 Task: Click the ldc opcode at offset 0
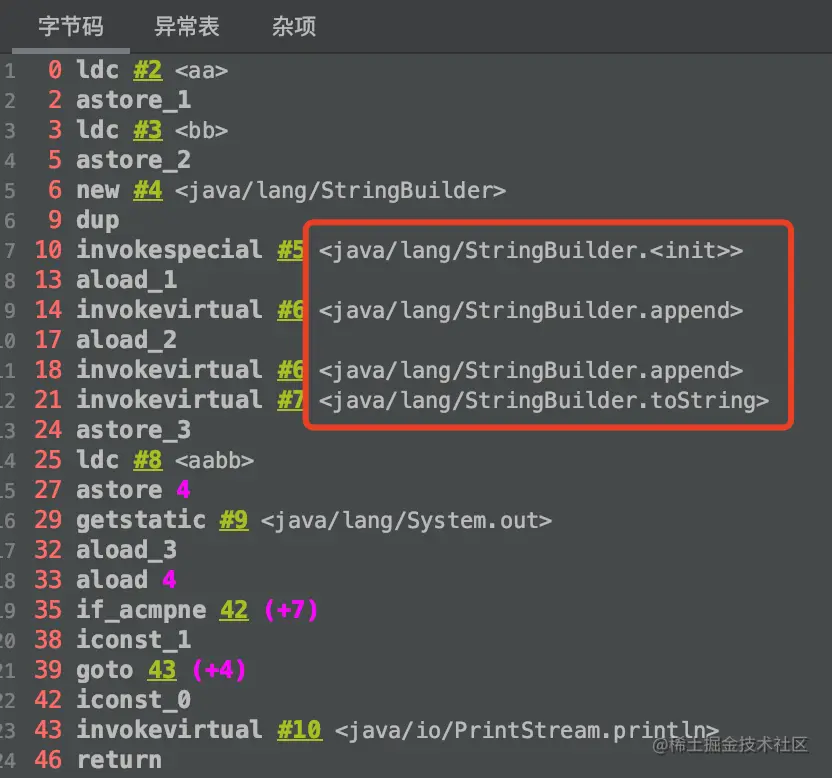click(98, 70)
